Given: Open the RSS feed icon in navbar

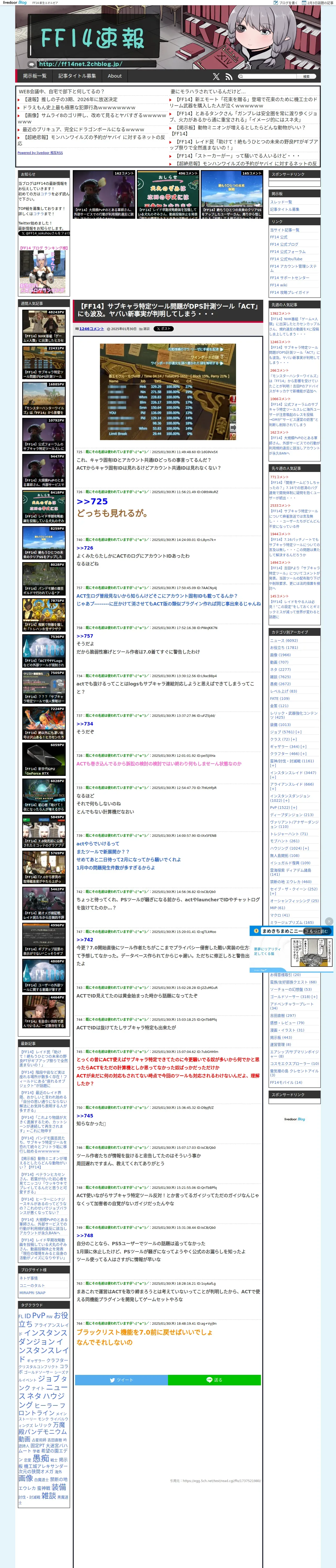Looking at the screenshot, I should click(229, 77).
